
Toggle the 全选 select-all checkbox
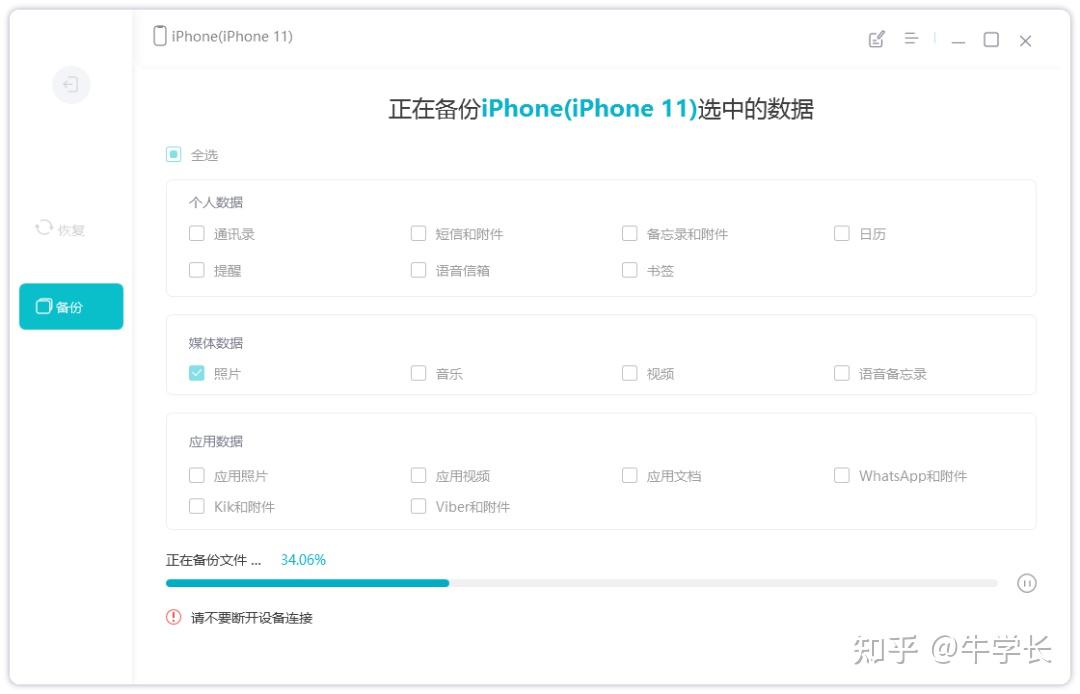[x=174, y=154]
